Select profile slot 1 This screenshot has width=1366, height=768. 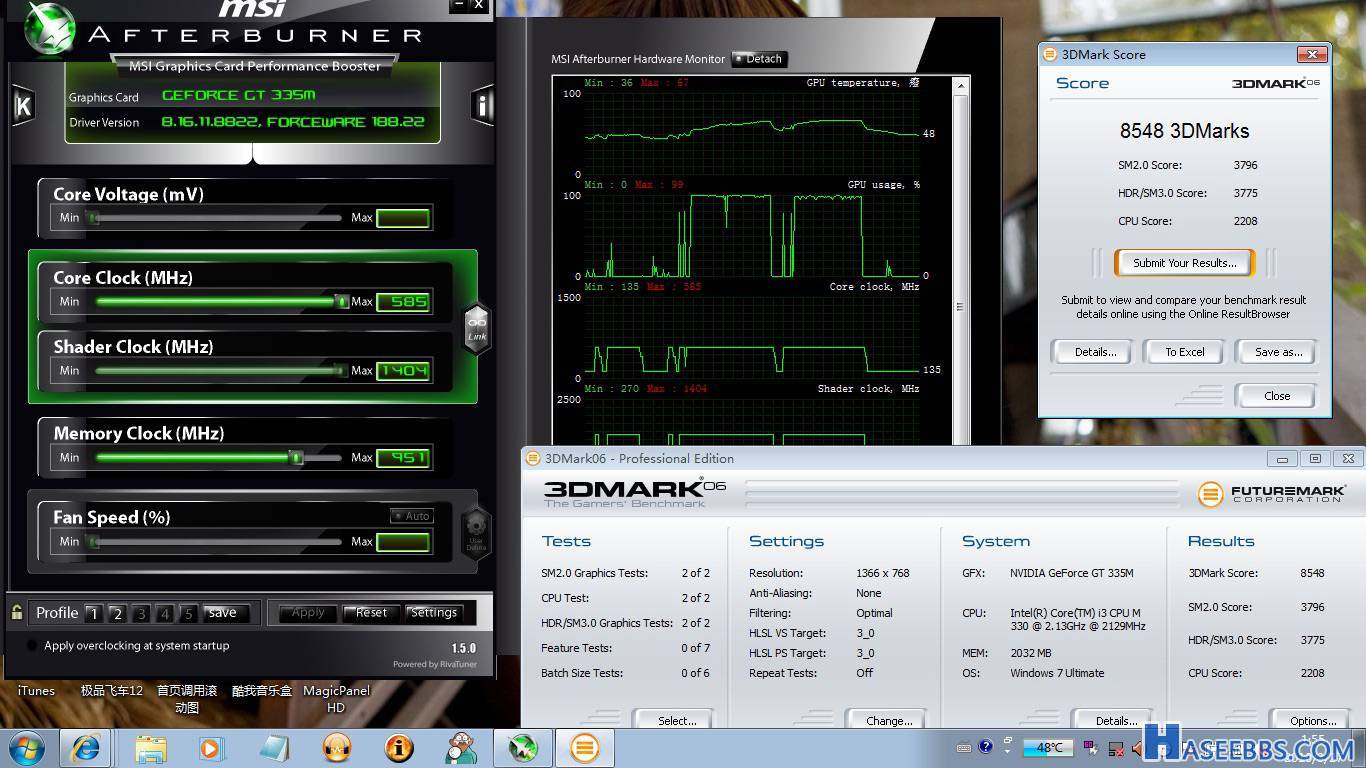pos(93,613)
